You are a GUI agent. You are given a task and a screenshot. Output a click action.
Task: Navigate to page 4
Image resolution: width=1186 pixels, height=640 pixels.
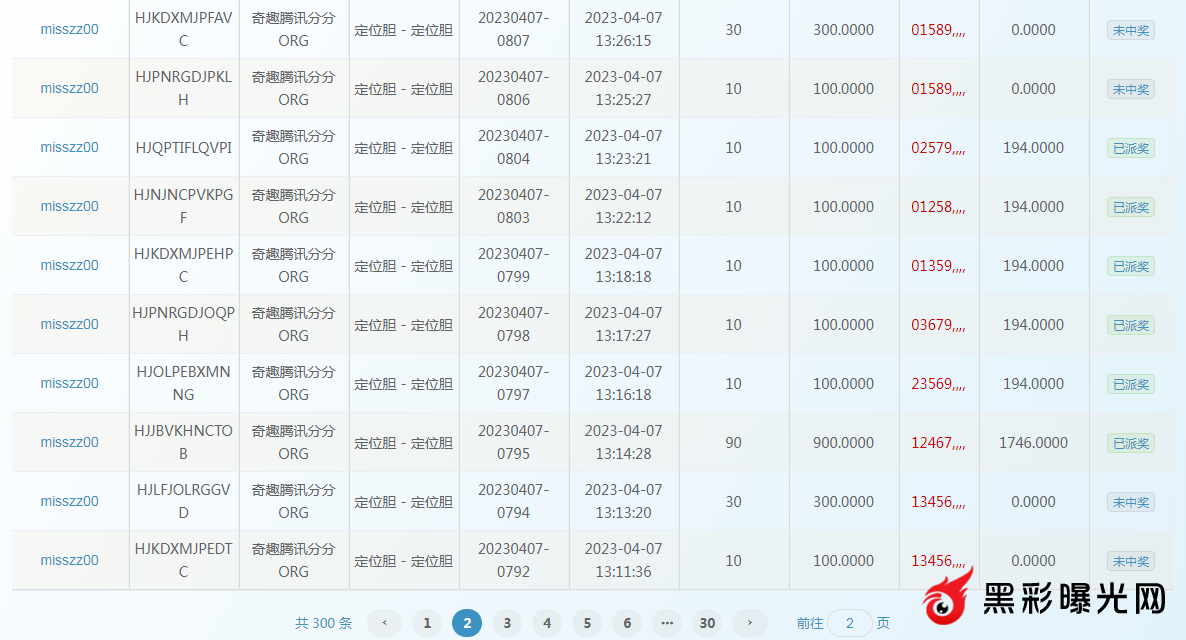547,623
